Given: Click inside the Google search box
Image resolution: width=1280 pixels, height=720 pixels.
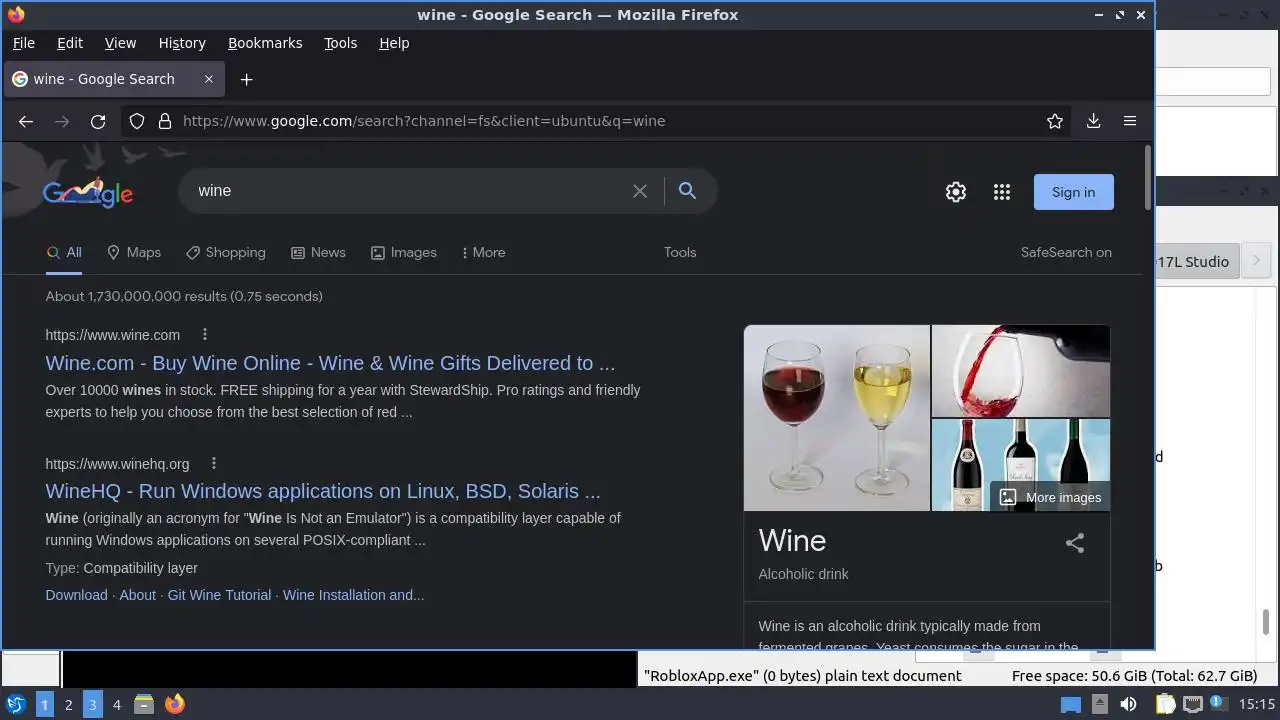Looking at the screenshot, I should point(410,191).
